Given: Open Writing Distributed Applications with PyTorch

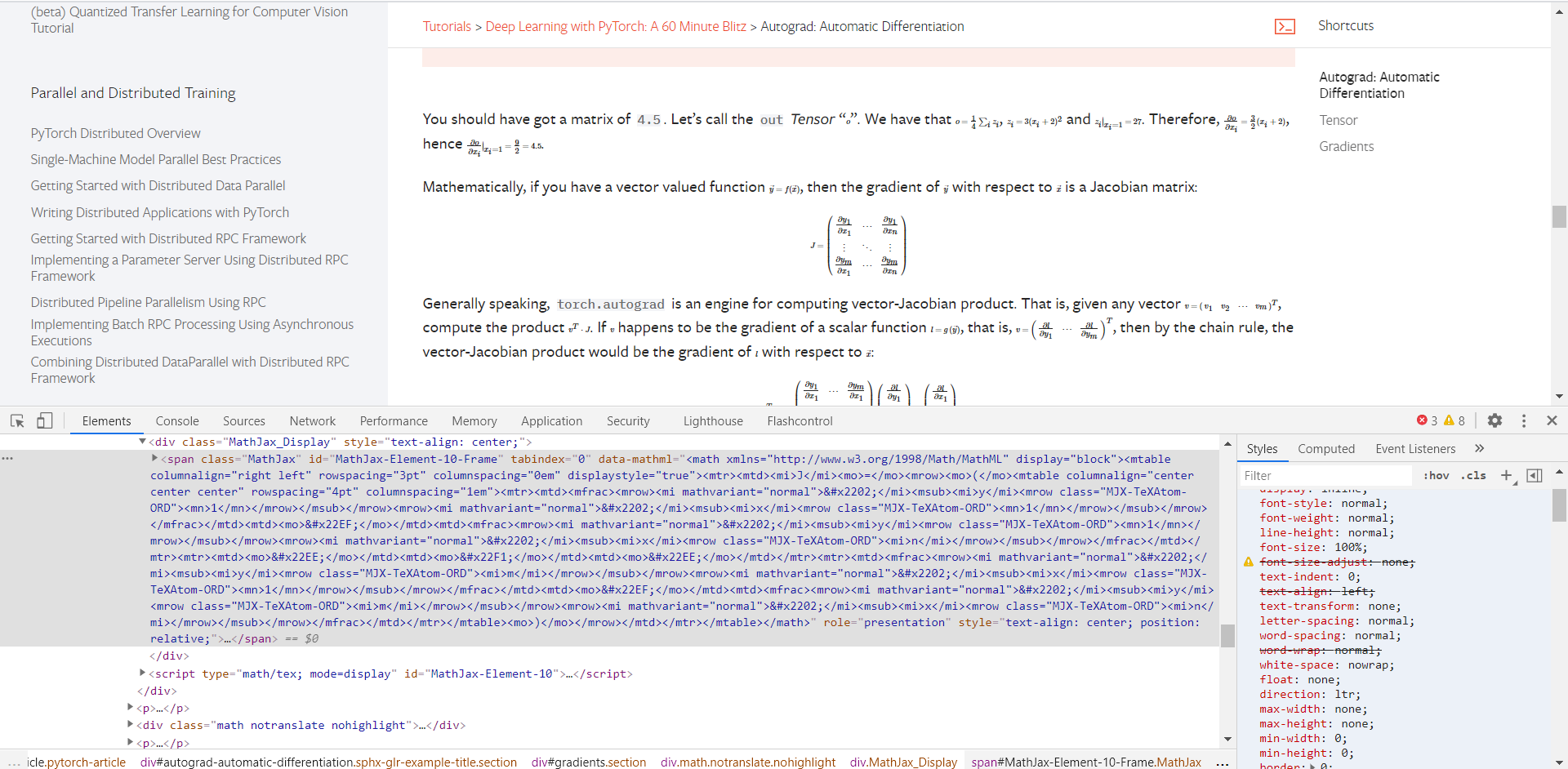Looking at the screenshot, I should [x=160, y=212].
